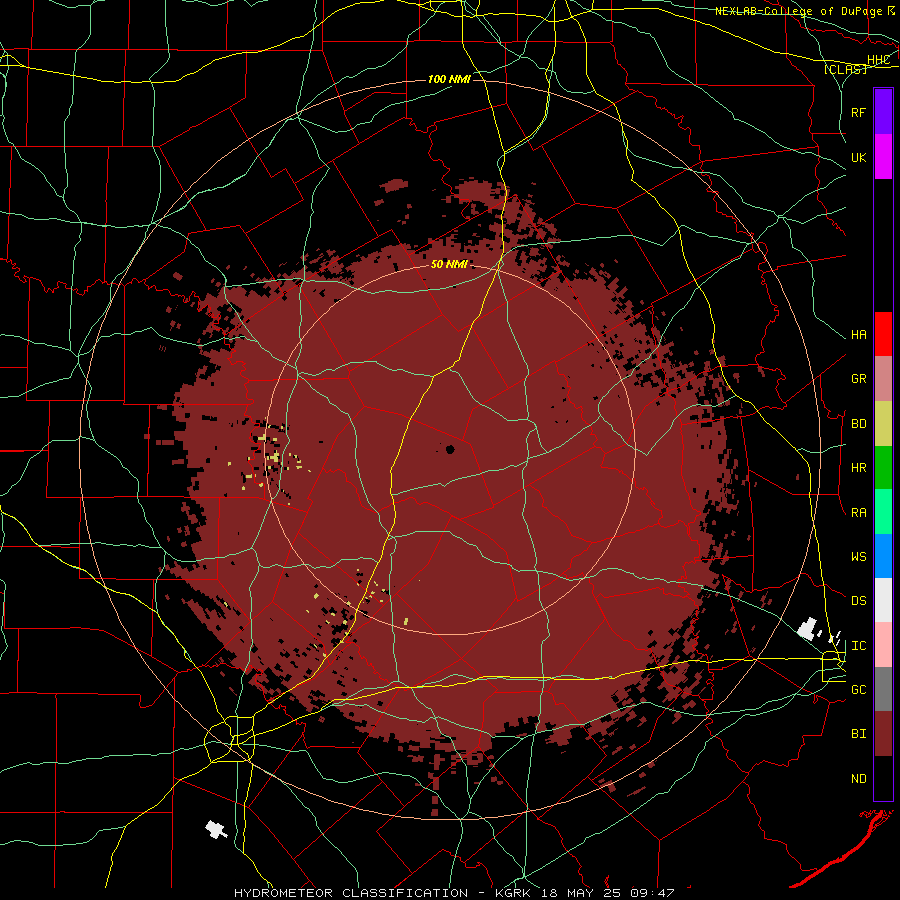Click the RA legend label text
Image resolution: width=900 pixels, height=900 pixels.
click(858, 513)
